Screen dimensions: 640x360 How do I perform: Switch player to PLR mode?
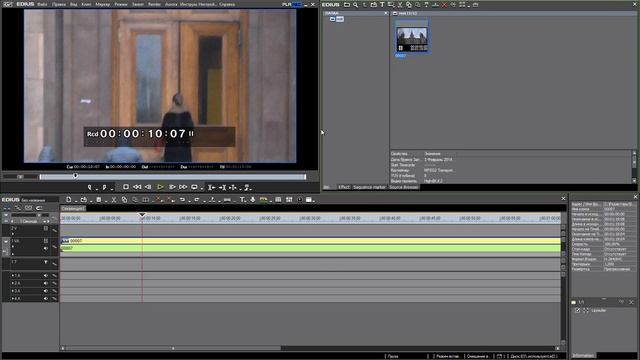tap(287, 4)
